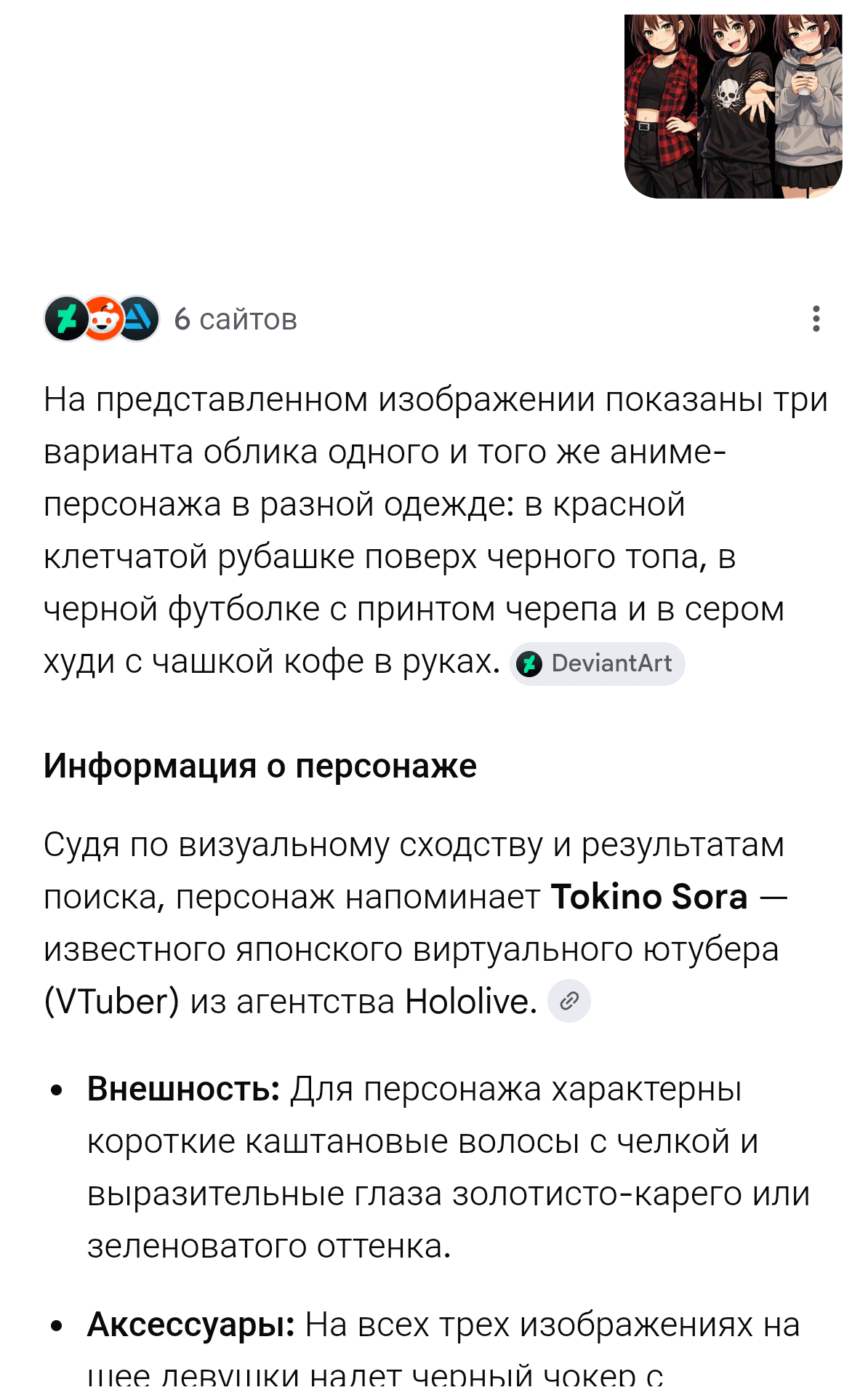Image resolution: width=868 pixels, height=1390 pixels.
Task: Tap the word "Hololive" in the text
Action: pos(471,1002)
